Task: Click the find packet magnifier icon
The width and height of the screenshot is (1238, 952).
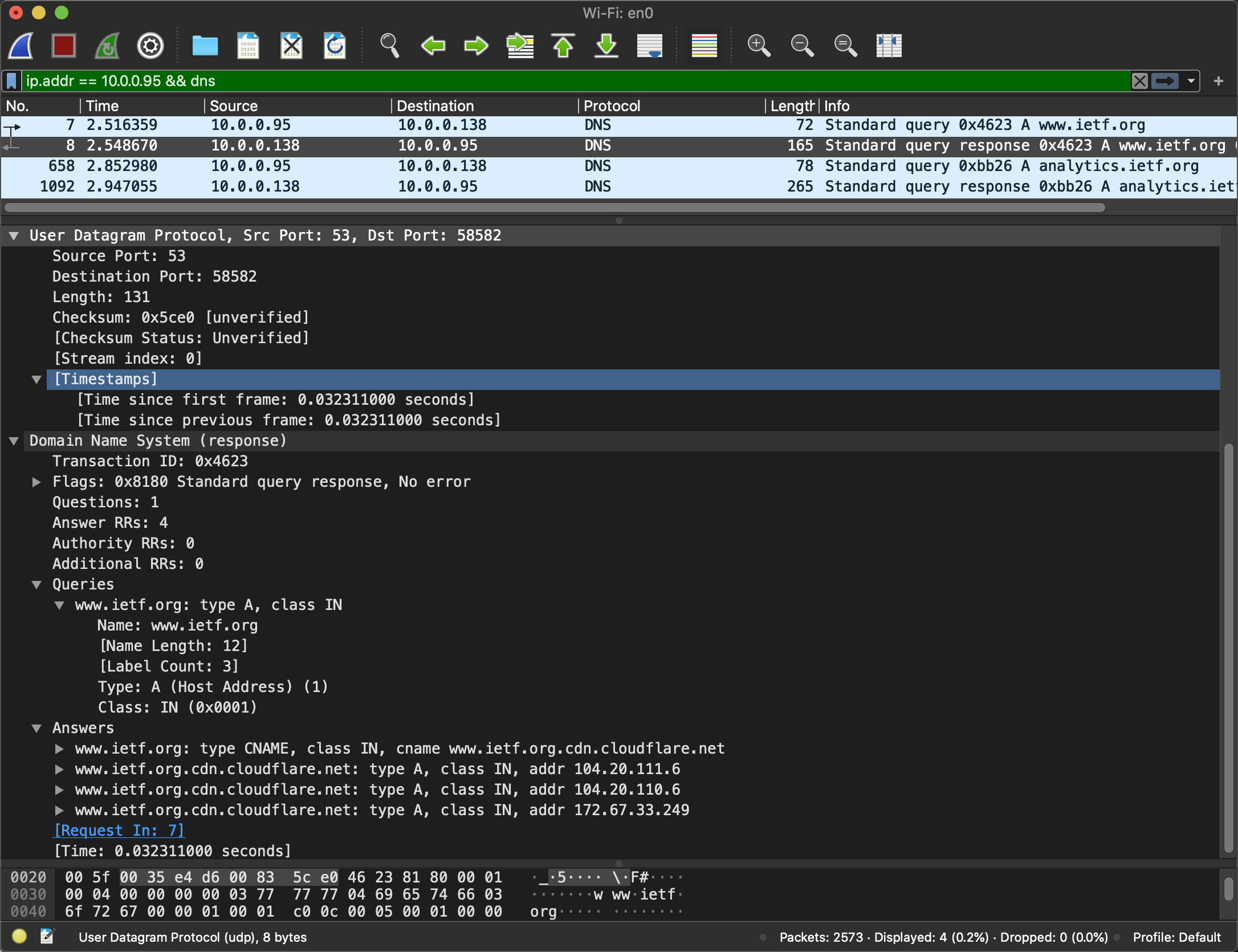Action: [x=390, y=46]
